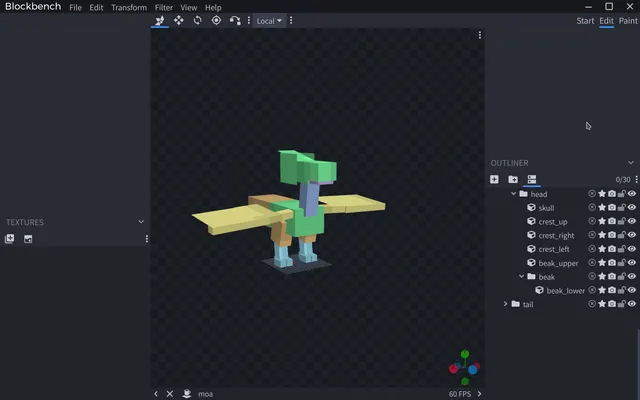Open the Filter menu
Screen dimensions: 640x400
164,7
